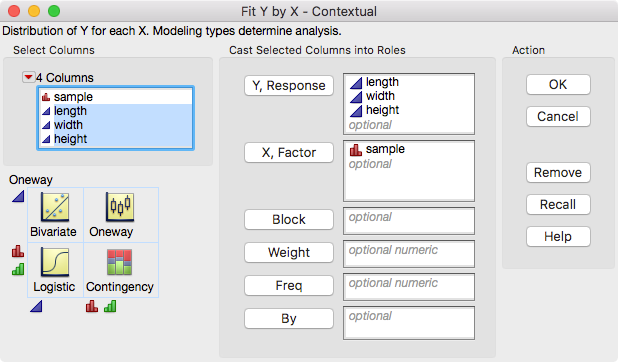Click the Y, Response role button

coord(289,86)
